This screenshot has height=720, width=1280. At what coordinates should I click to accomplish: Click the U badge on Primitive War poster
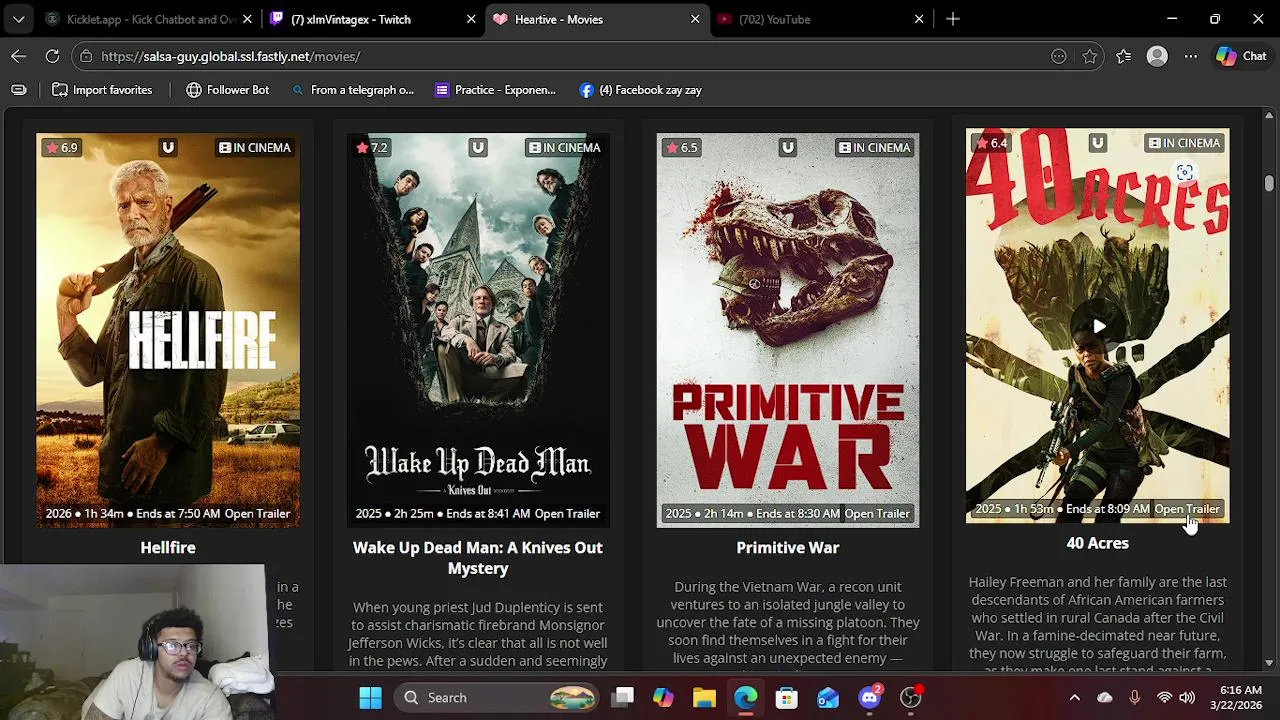pyautogui.click(x=788, y=147)
